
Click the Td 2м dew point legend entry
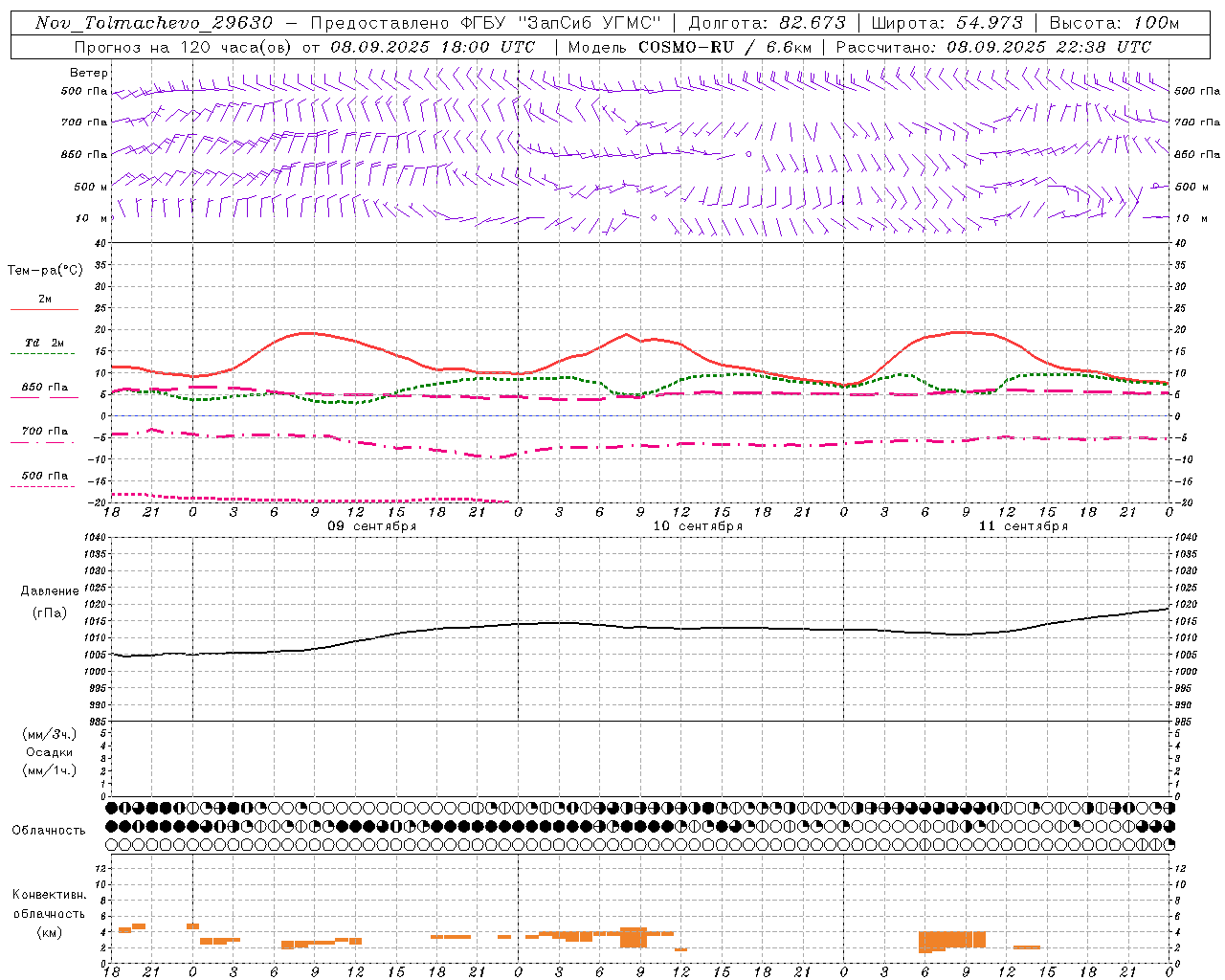(x=45, y=343)
